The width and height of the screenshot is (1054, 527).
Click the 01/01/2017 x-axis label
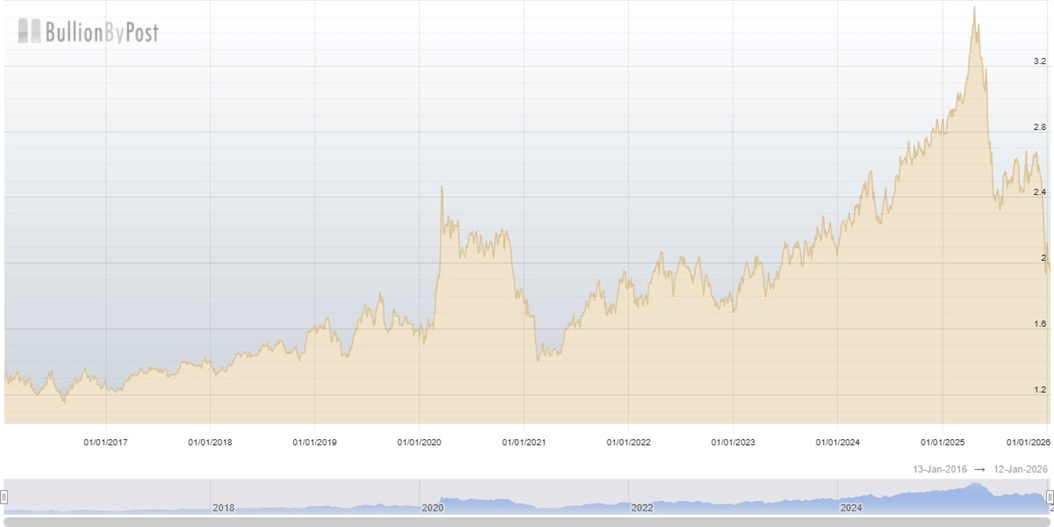click(x=106, y=441)
